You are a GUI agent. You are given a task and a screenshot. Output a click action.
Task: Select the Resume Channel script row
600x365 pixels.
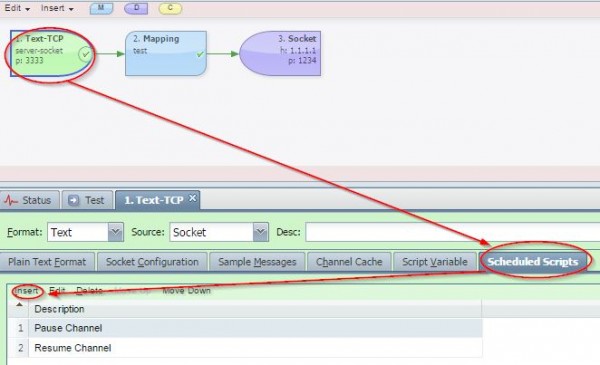coord(245,348)
